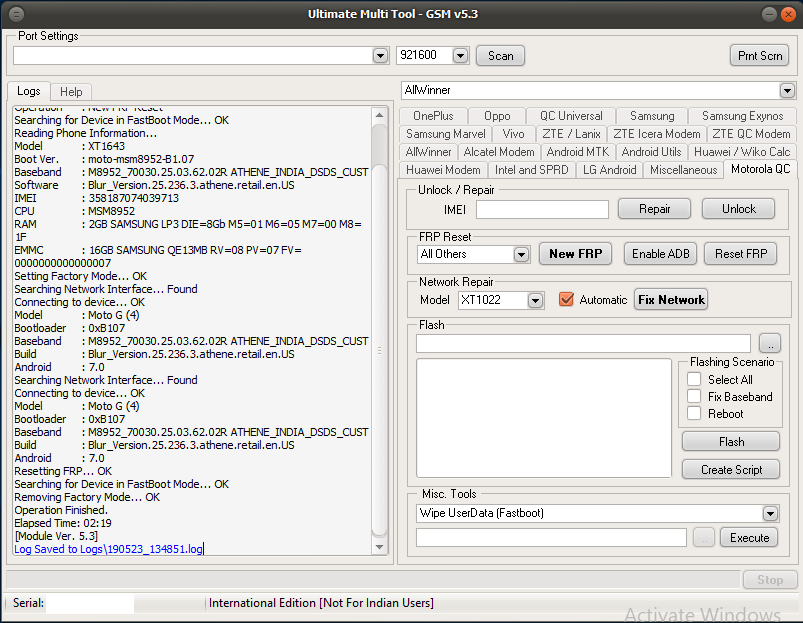The width and height of the screenshot is (803, 623).
Task: Click the 'Resetting FRP... OK' log line
Action: click(63, 471)
